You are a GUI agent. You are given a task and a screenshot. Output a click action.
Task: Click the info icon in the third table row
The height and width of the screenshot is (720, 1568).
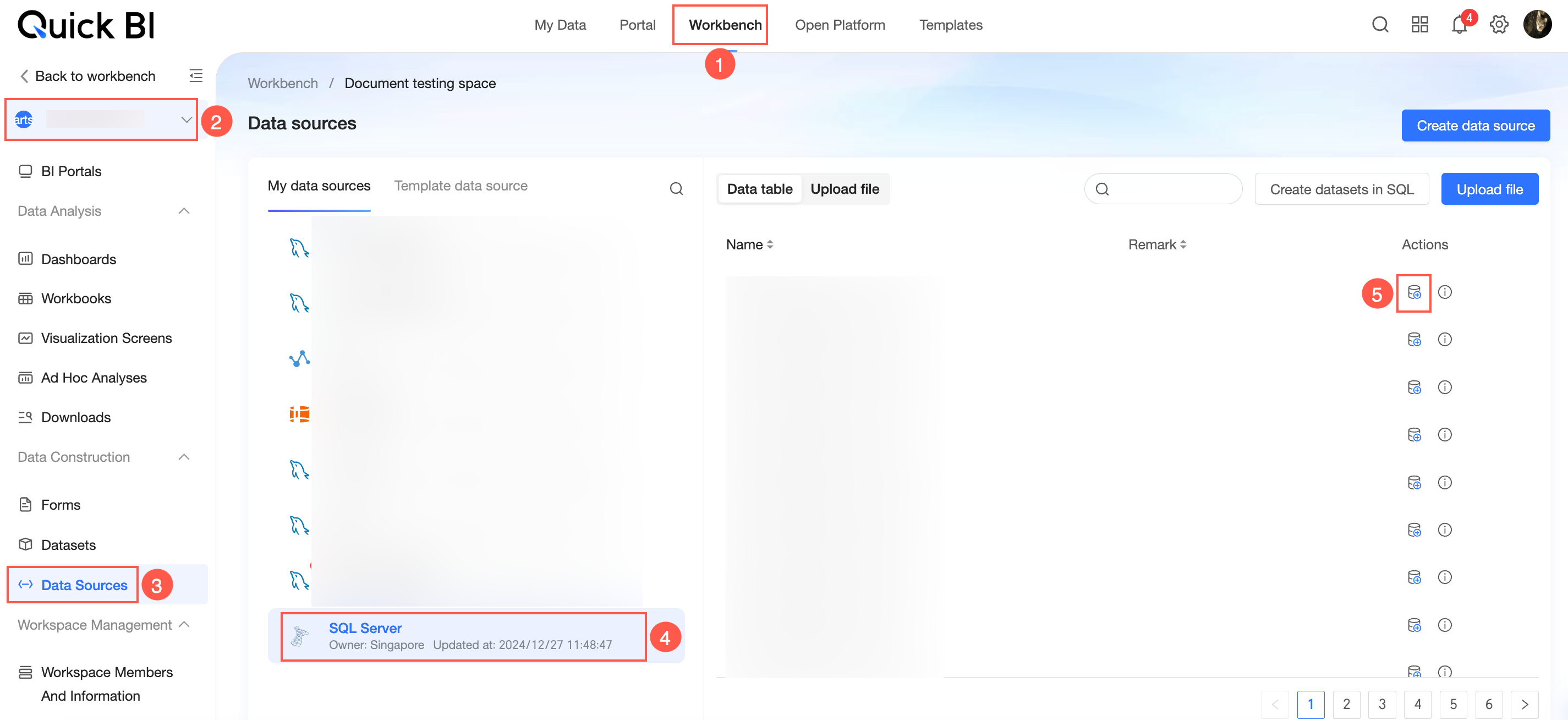point(1444,388)
